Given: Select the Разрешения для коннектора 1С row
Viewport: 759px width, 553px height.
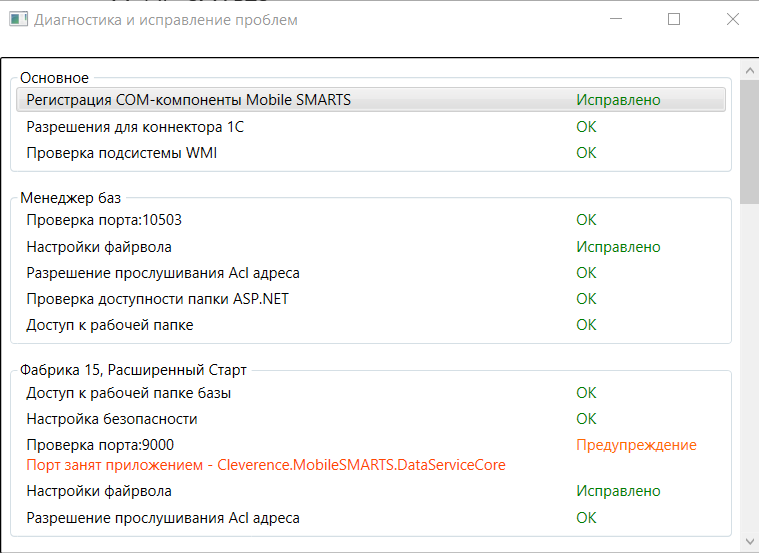Looking at the screenshot, I should coord(371,127).
